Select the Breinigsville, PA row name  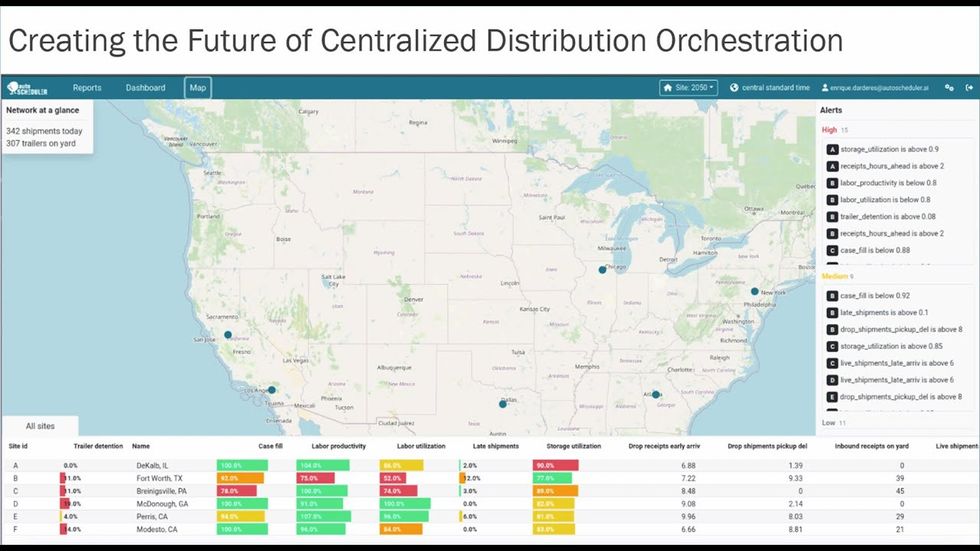pyautogui.click(x=161, y=491)
